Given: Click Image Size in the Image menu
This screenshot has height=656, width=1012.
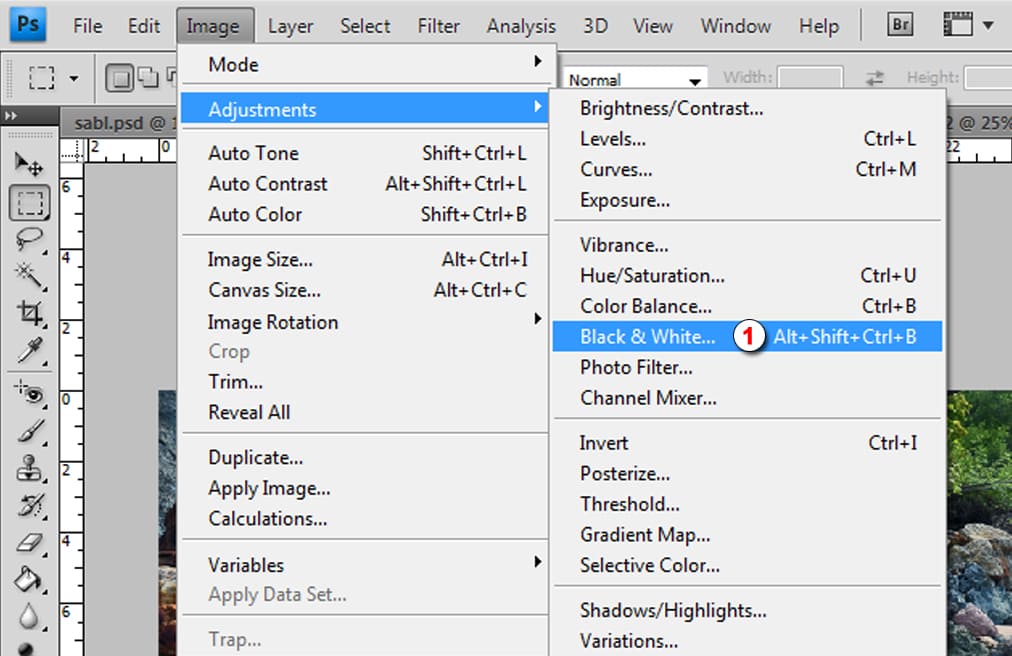Looking at the screenshot, I should point(260,260).
